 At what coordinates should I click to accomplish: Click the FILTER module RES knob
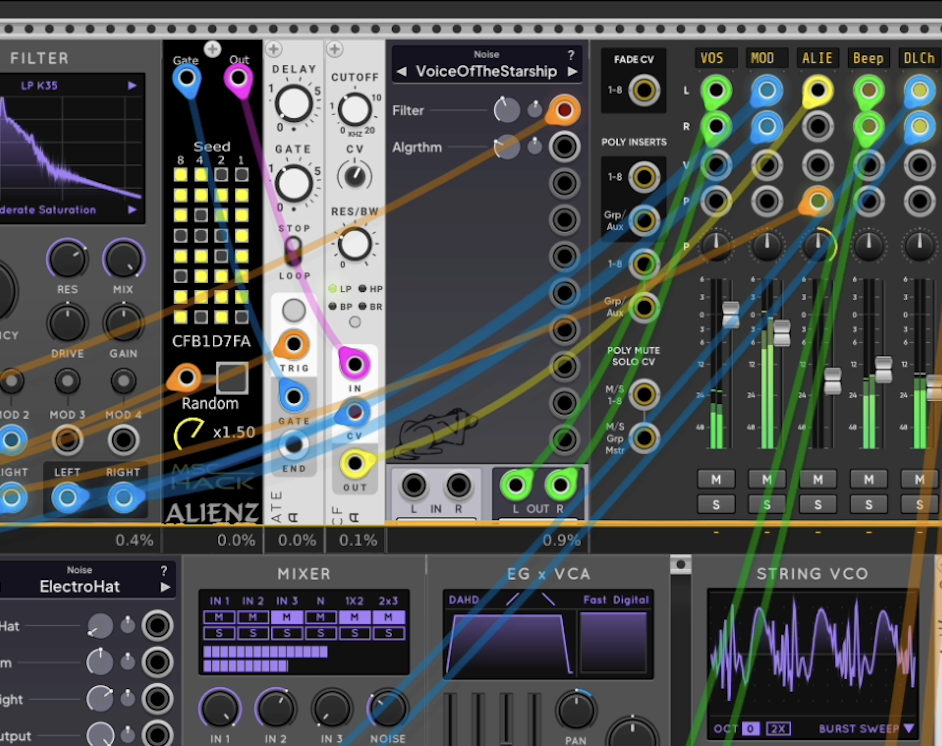click(x=67, y=259)
